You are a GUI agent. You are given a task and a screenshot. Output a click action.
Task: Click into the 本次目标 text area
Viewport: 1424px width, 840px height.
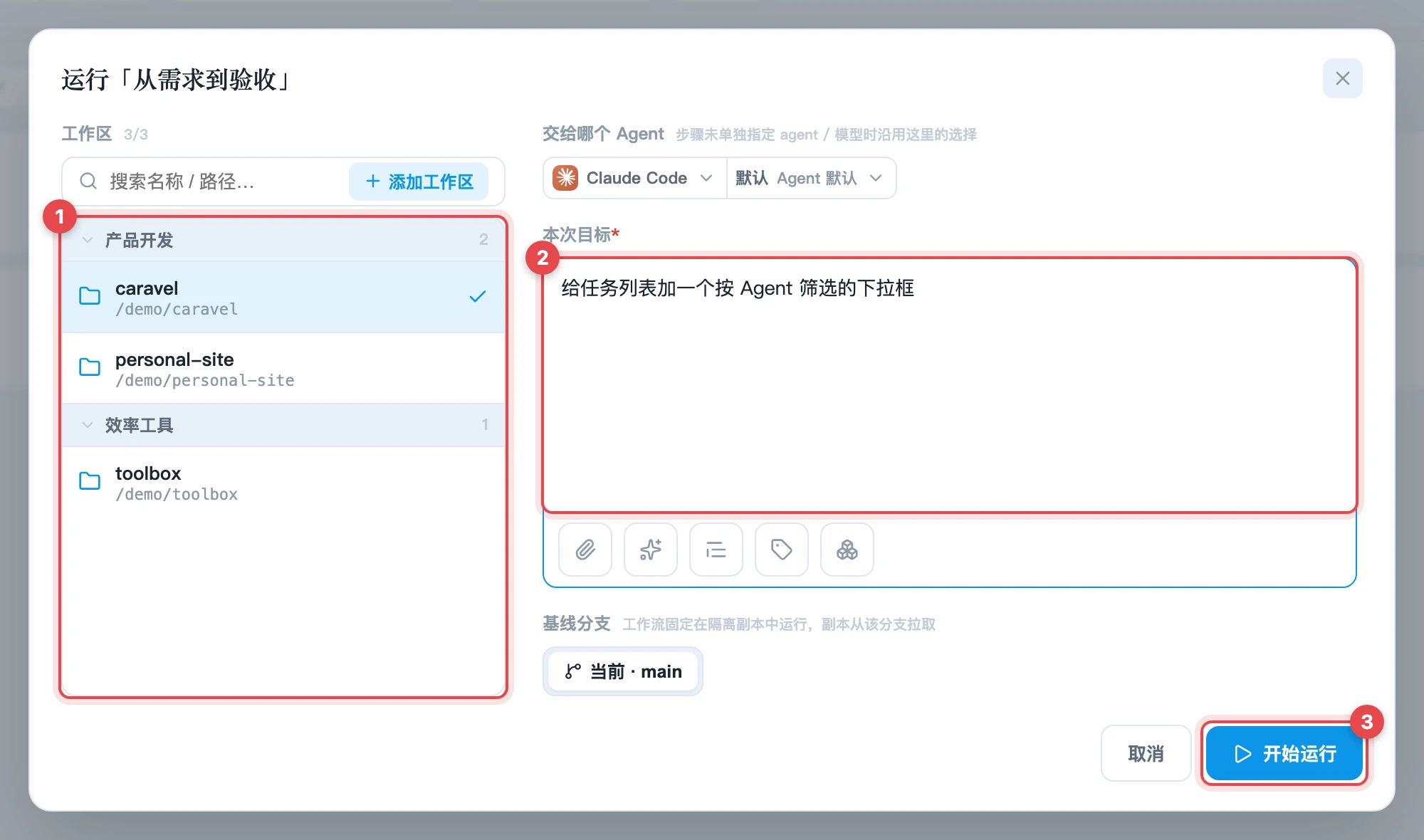949,384
